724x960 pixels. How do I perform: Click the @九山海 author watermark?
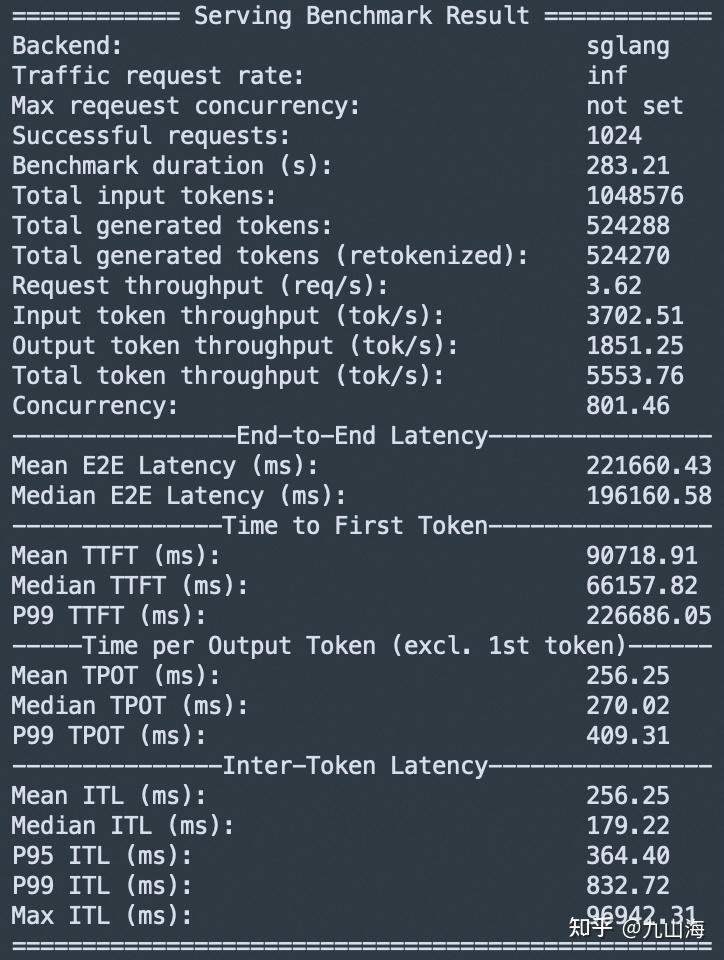pyautogui.click(x=665, y=927)
